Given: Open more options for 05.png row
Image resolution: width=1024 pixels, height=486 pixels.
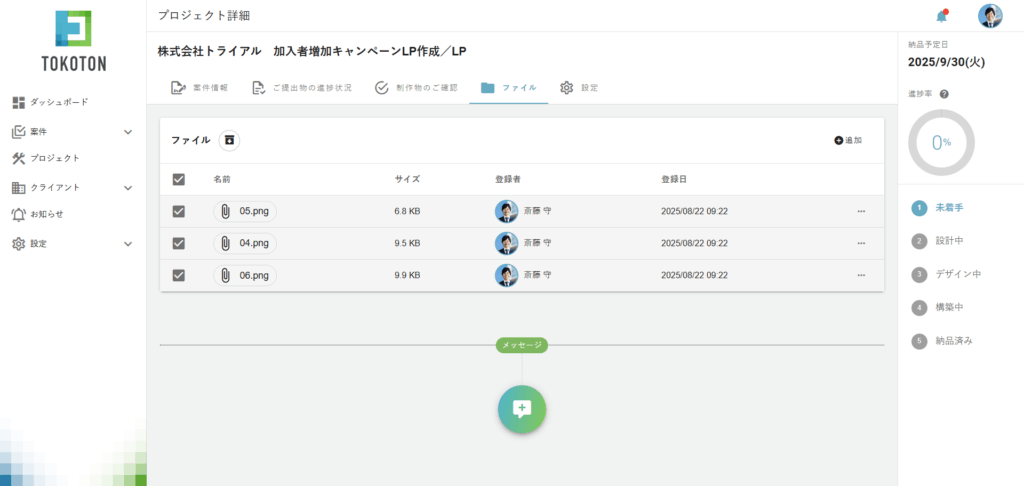Looking at the screenshot, I should [x=861, y=211].
